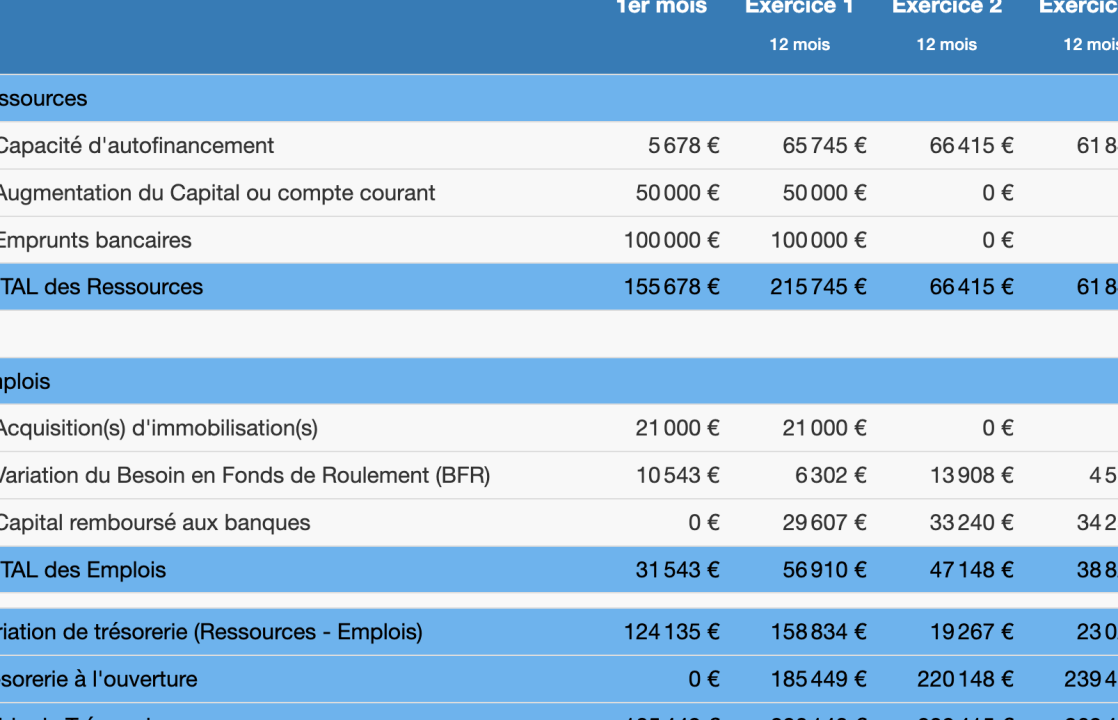Screen dimensions: 1118x720
Task: Select the "Exercice 2" column header
Action: pos(945,8)
